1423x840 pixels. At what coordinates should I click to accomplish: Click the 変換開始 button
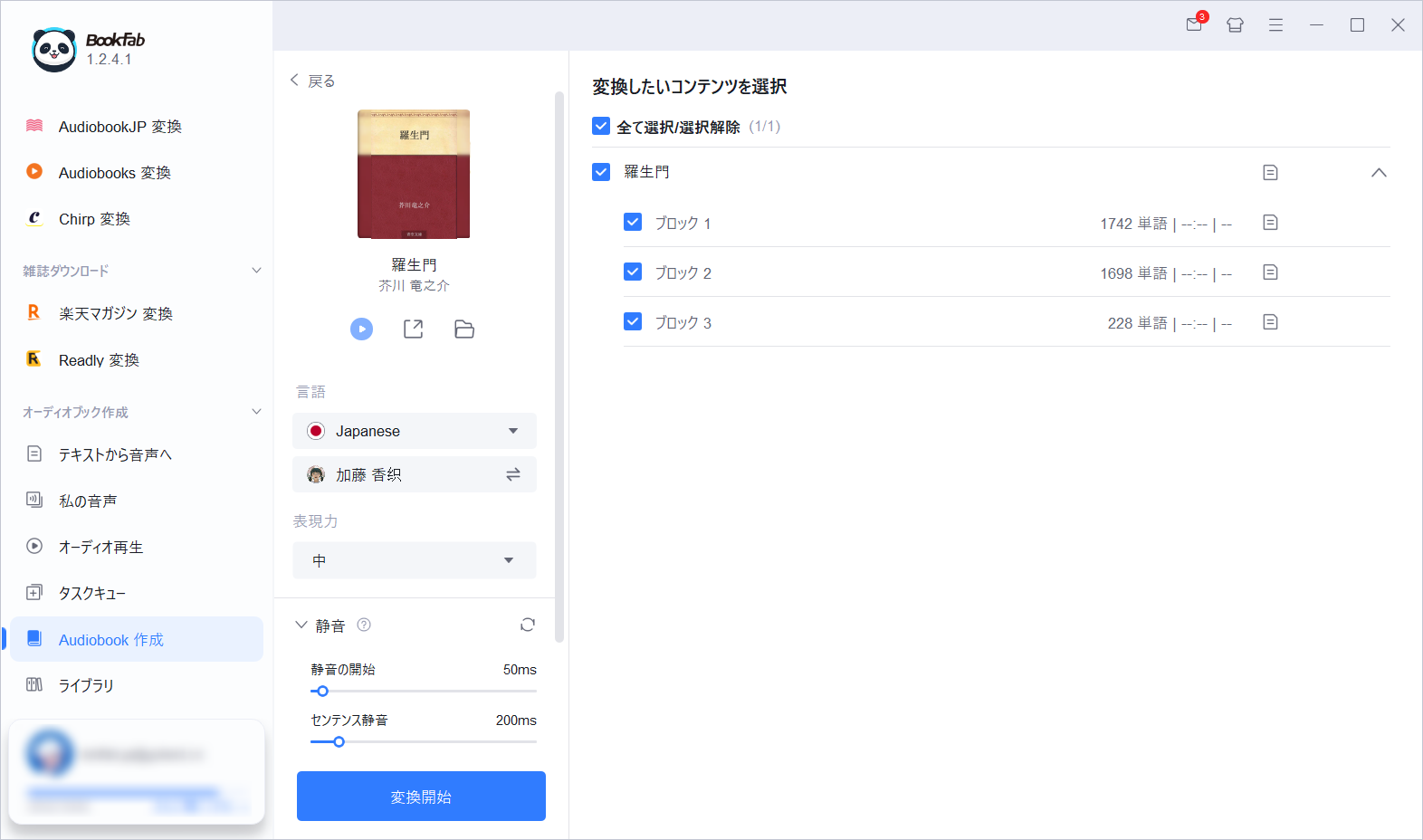(x=421, y=797)
